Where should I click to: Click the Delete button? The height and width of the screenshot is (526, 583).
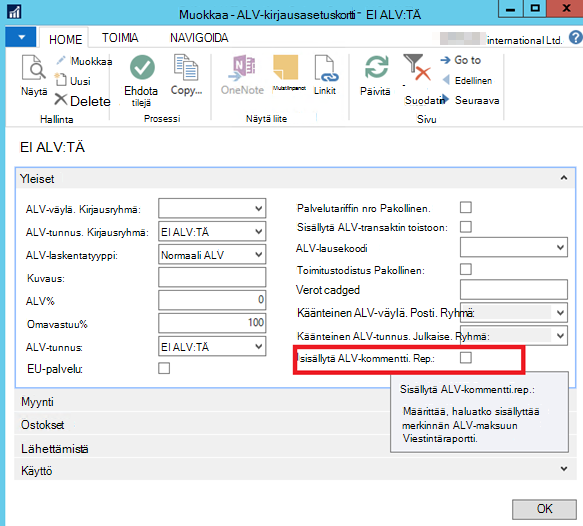click(83, 101)
